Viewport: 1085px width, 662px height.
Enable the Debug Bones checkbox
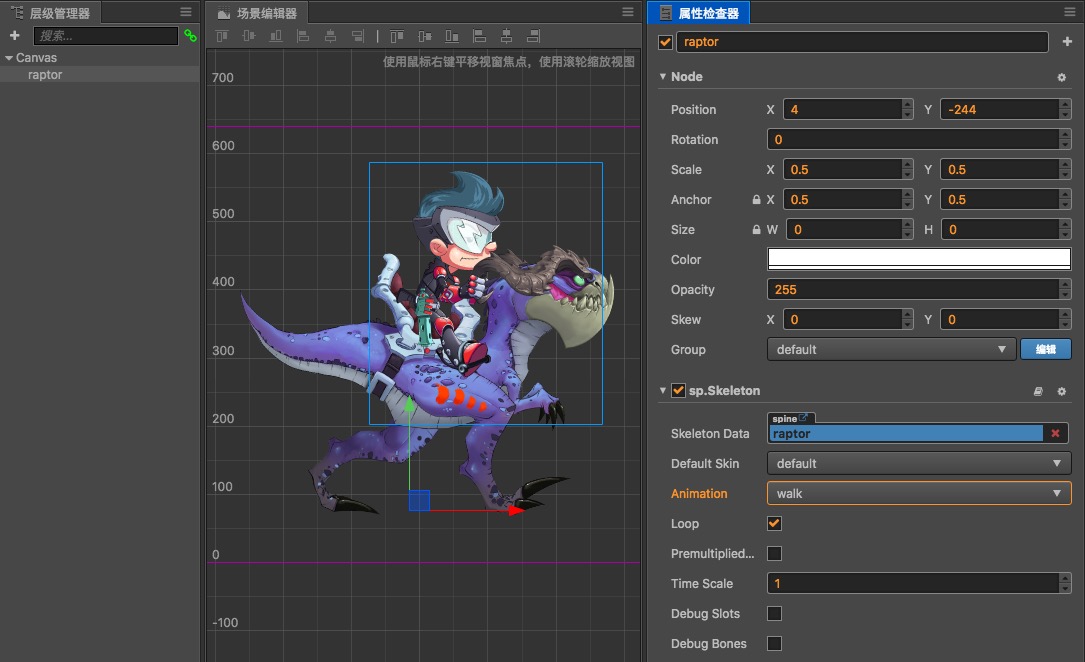[x=774, y=643]
